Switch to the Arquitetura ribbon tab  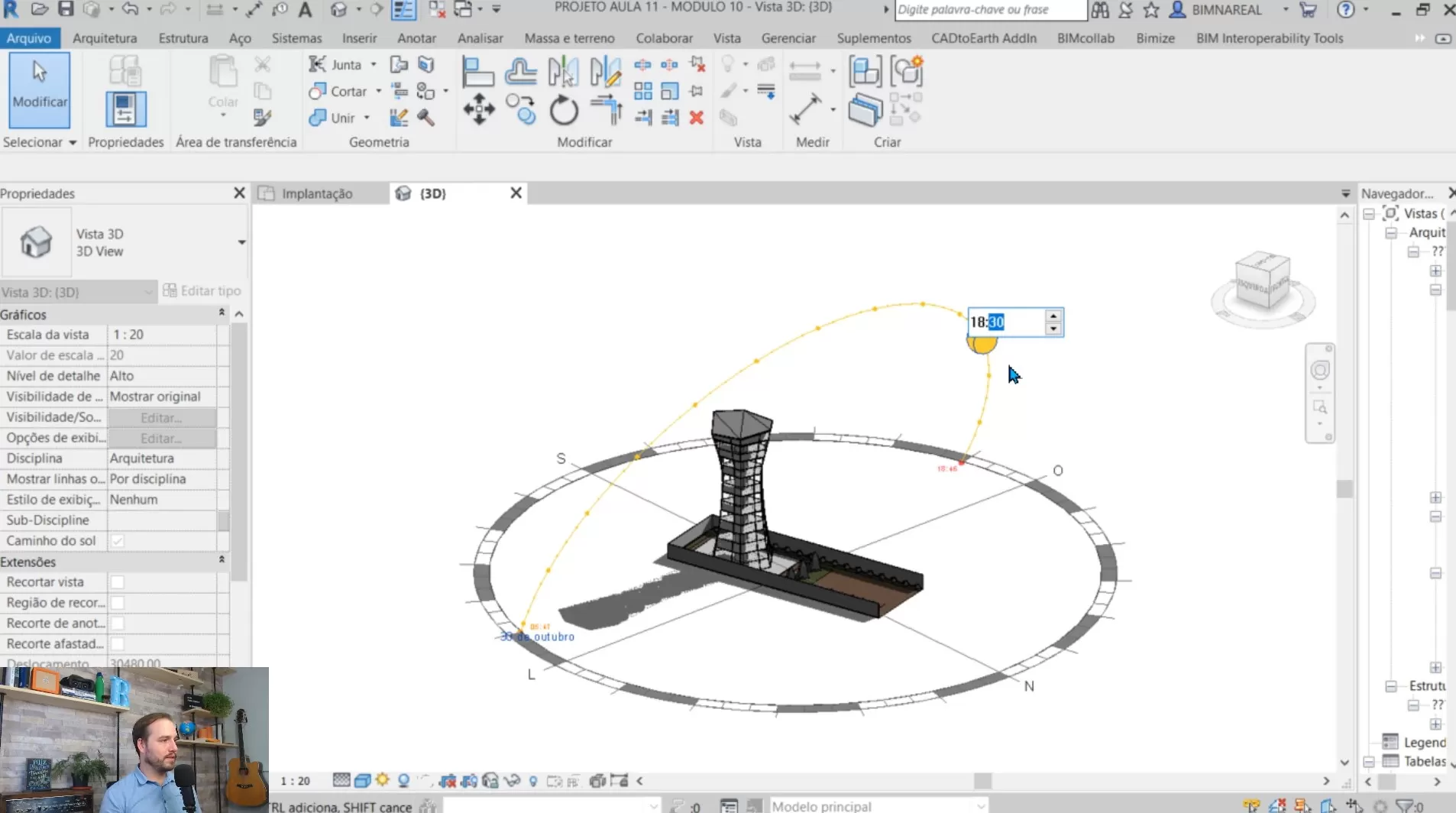click(x=105, y=37)
